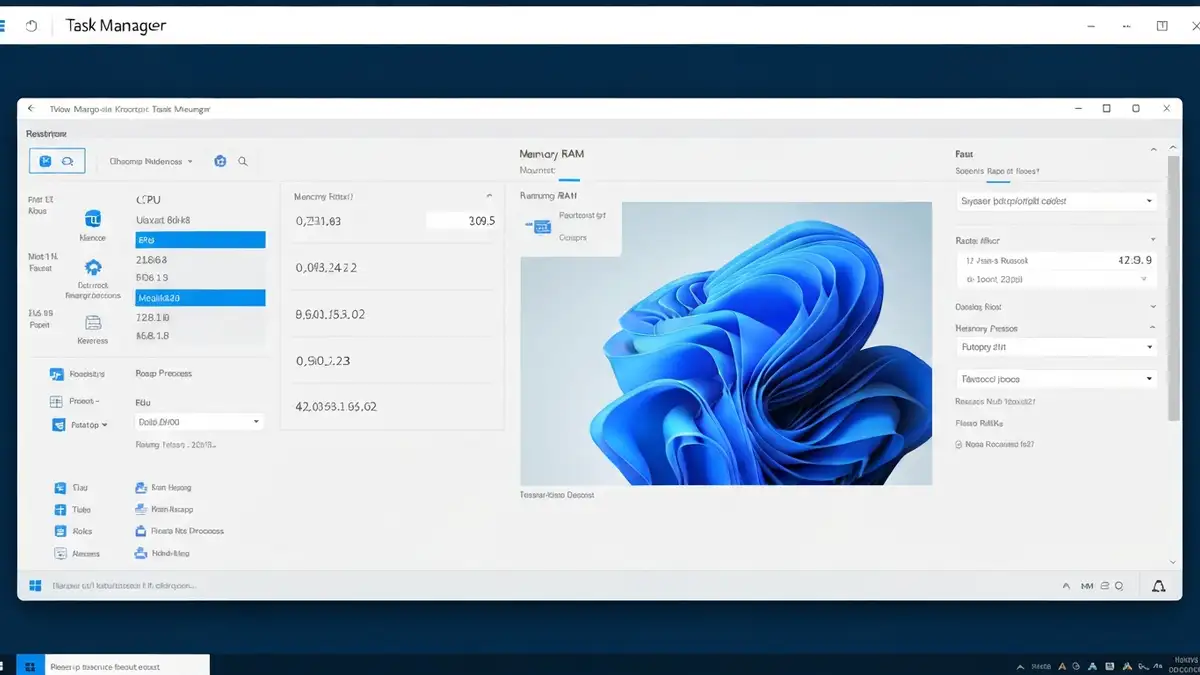
Task: Click the blue icon beside Roodstys
Action: coord(57,373)
